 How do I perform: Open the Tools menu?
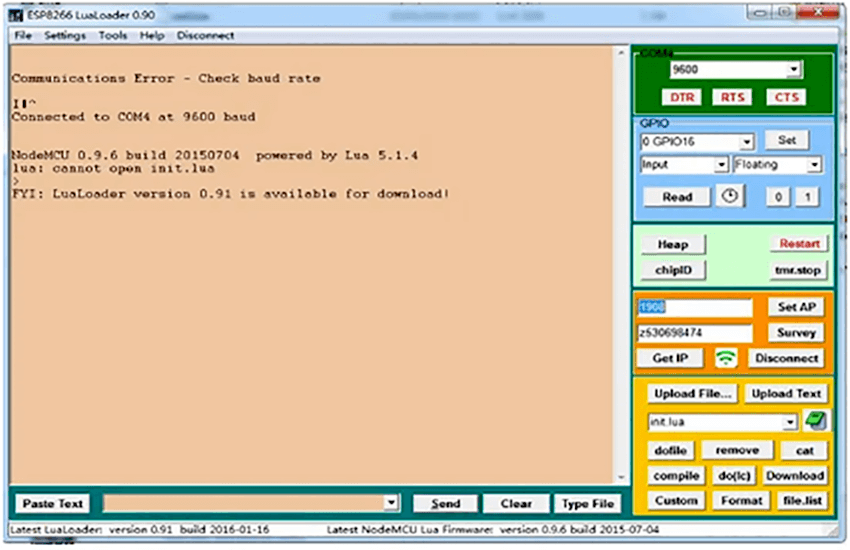[112, 35]
